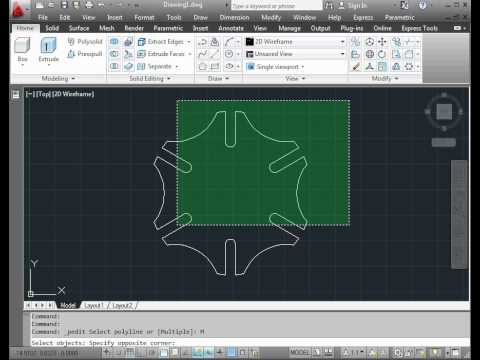Open the Unsaved View dropdown
Image resolution: width=480 pixels, height=360 pixels.
tap(295, 54)
